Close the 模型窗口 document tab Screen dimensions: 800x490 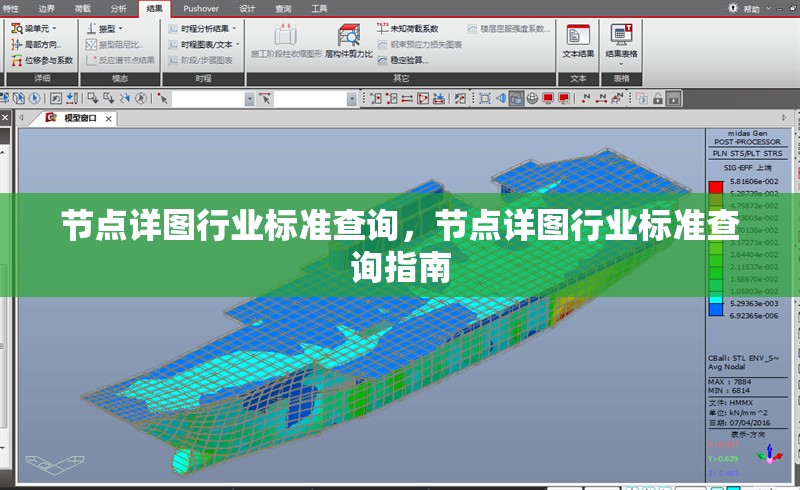coord(108,118)
